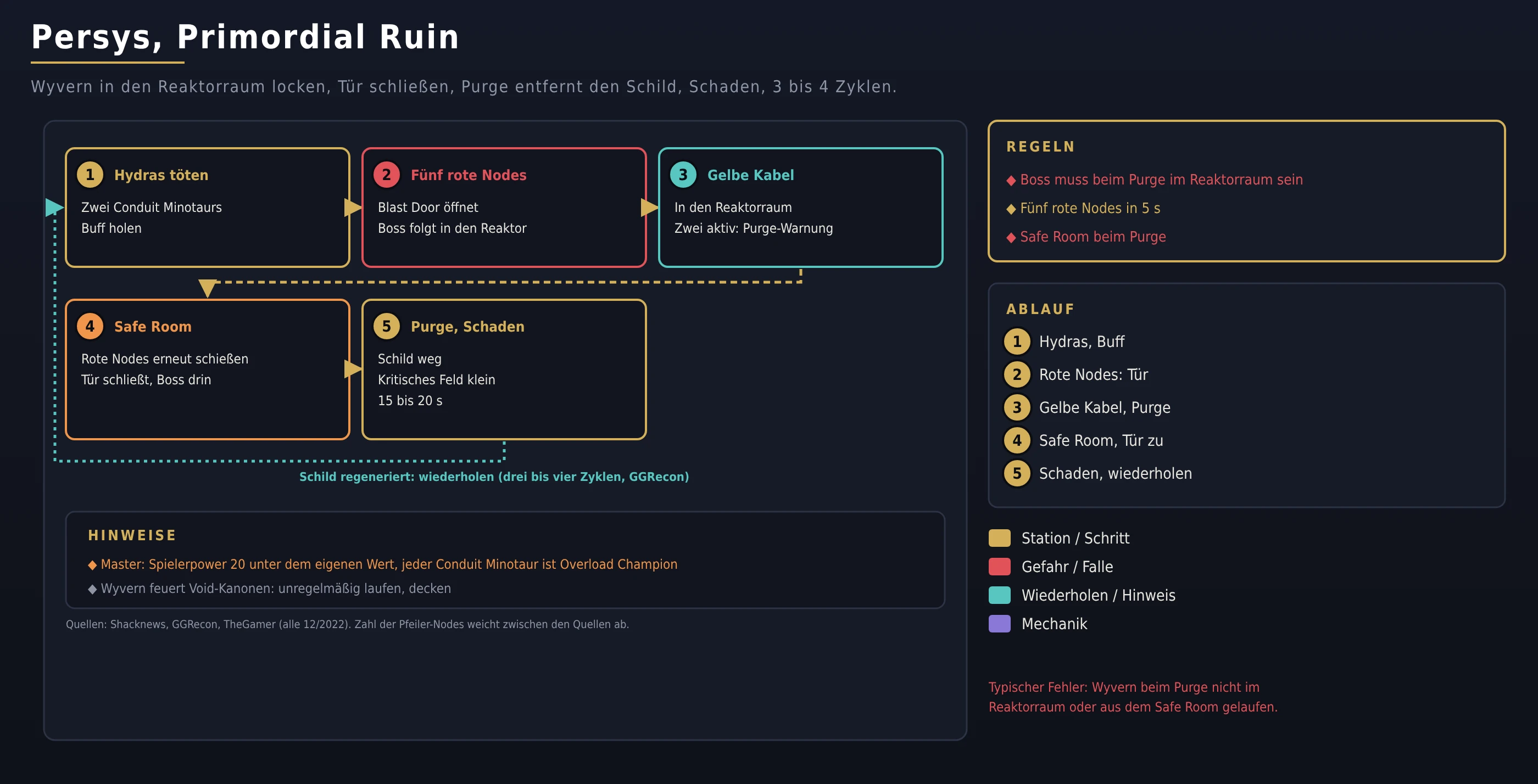This screenshot has height=784, width=1538.
Task: Click the teal Wiederholen / Hinweis legend swatch
Action: point(1000,595)
